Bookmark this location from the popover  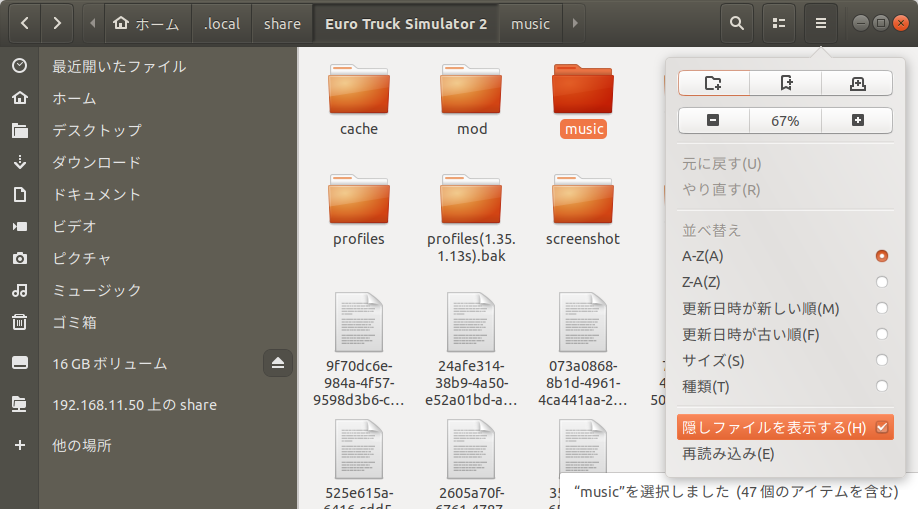point(786,83)
